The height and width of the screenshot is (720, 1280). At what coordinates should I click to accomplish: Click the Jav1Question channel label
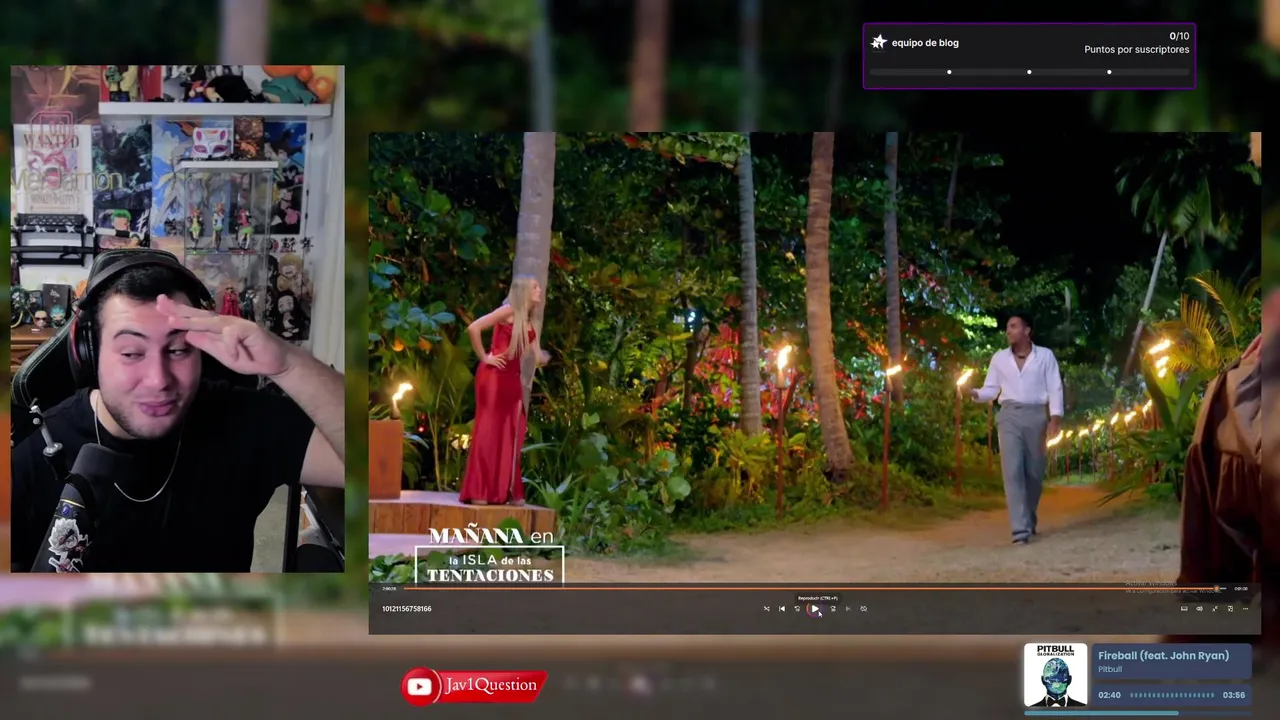point(491,685)
